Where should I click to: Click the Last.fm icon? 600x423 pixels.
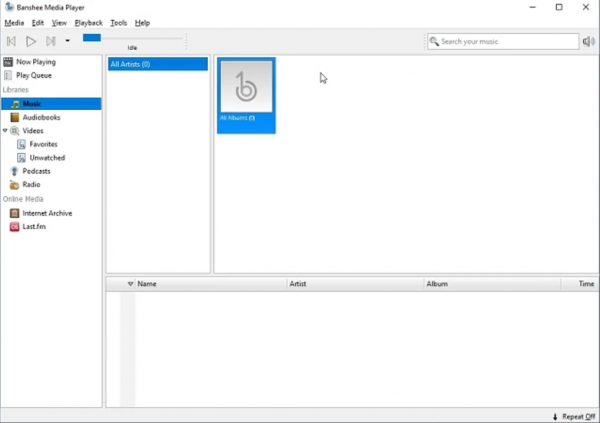(x=15, y=227)
